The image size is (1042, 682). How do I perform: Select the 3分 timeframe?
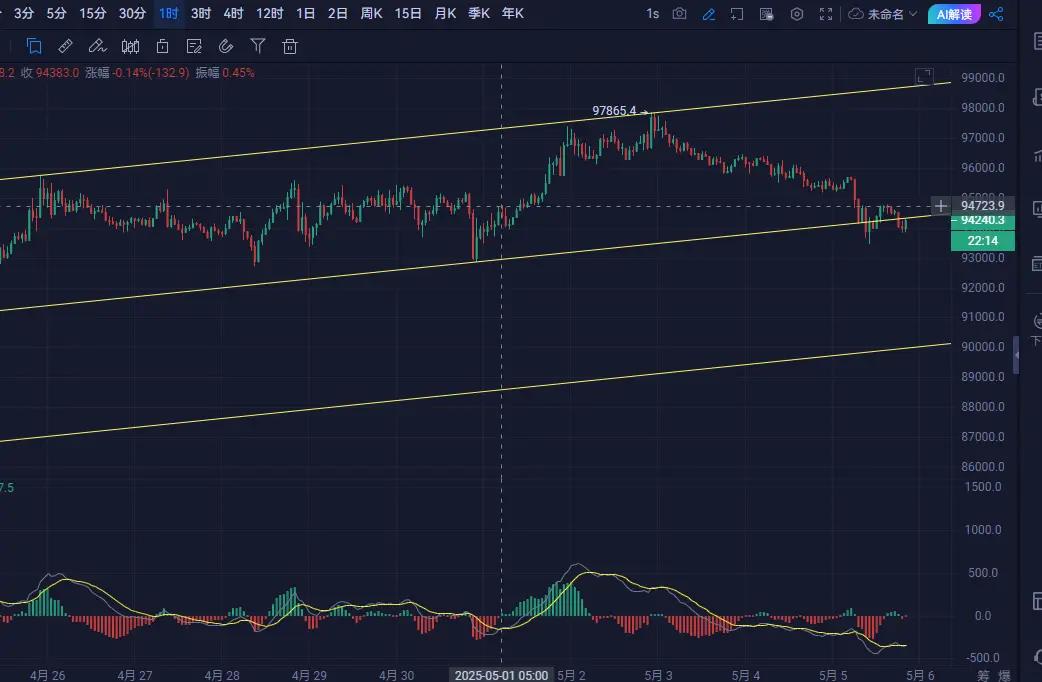pos(24,13)
